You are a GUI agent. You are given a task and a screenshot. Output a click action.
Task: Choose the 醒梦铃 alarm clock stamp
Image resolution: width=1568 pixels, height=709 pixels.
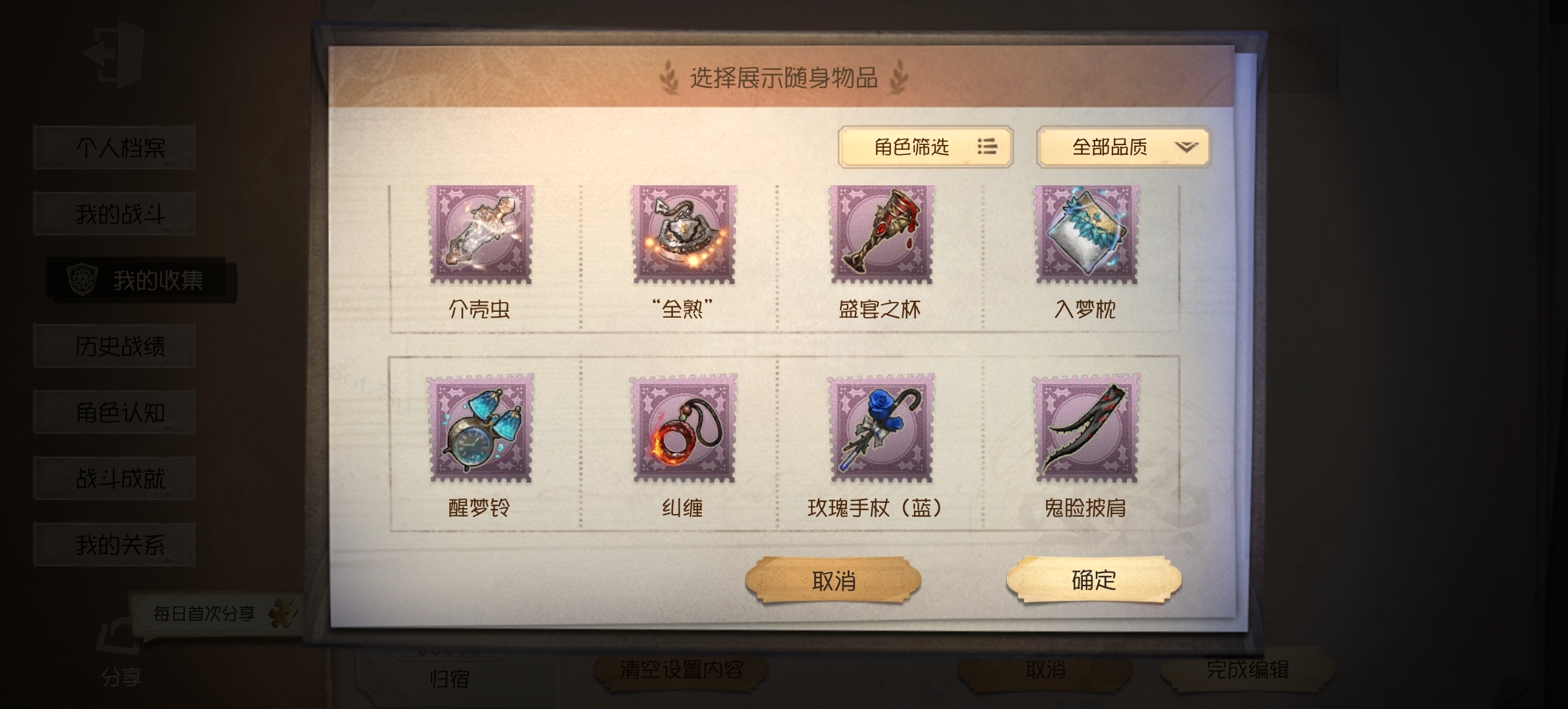click(x=480, y=428)
